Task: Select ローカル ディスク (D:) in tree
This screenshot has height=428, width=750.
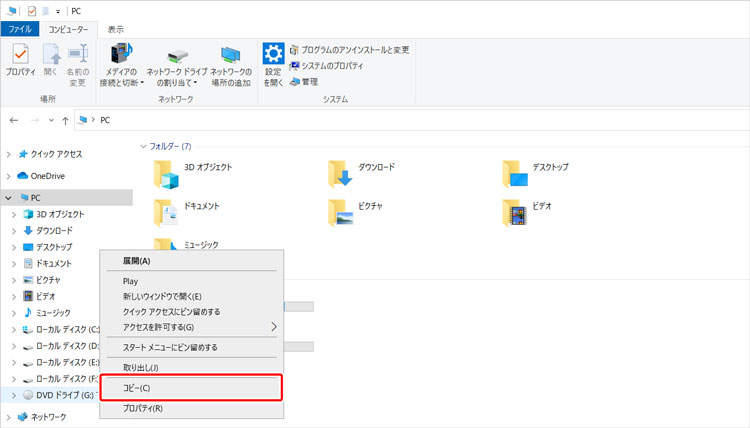Action: point(61,346)
